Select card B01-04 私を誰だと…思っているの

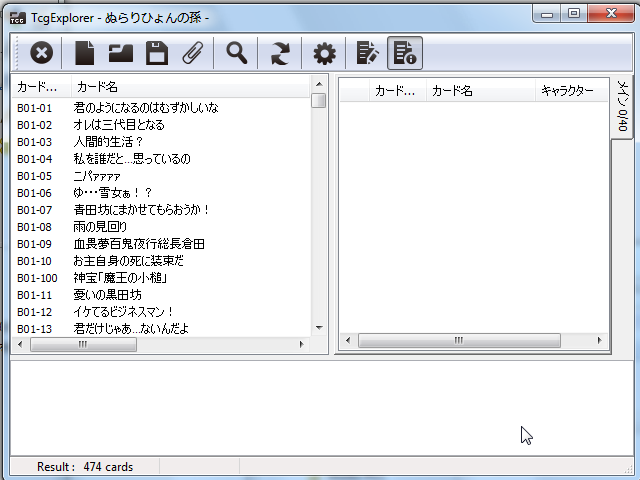[161, 159]
